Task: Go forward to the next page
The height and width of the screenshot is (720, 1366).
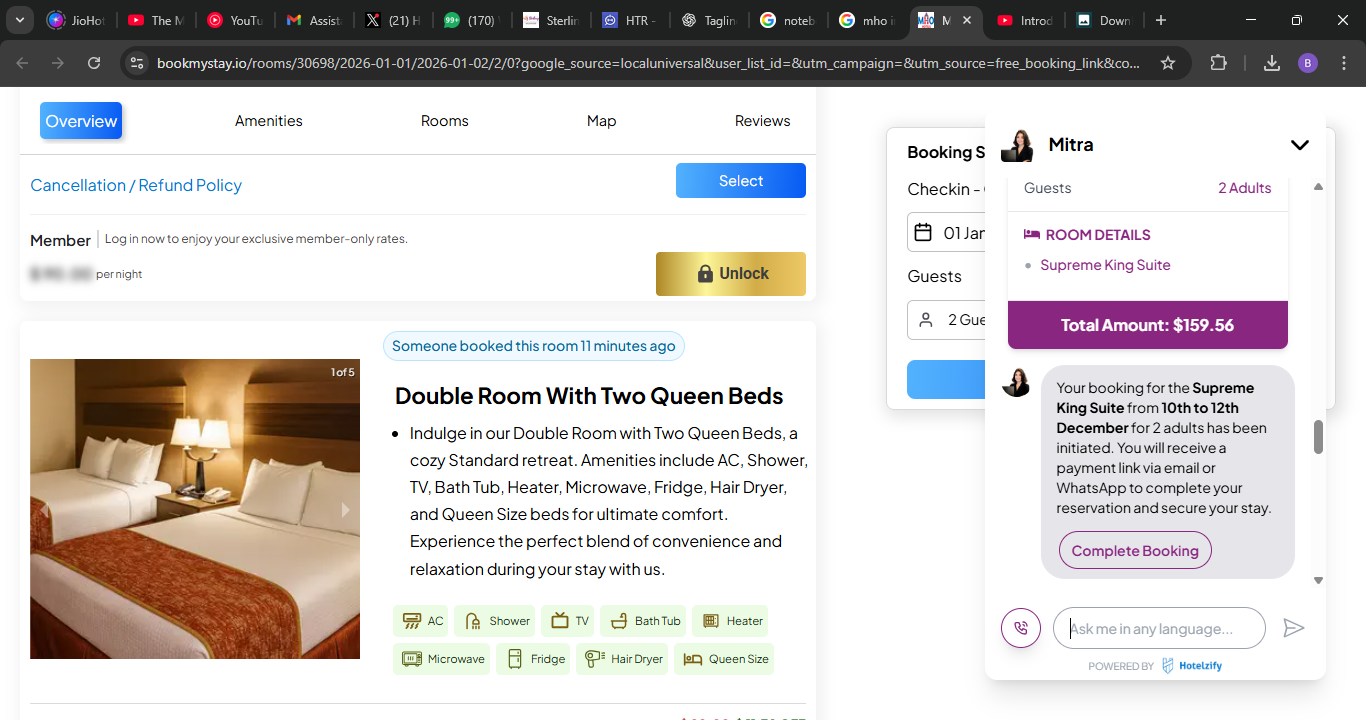Action: [x=58, y=63]
